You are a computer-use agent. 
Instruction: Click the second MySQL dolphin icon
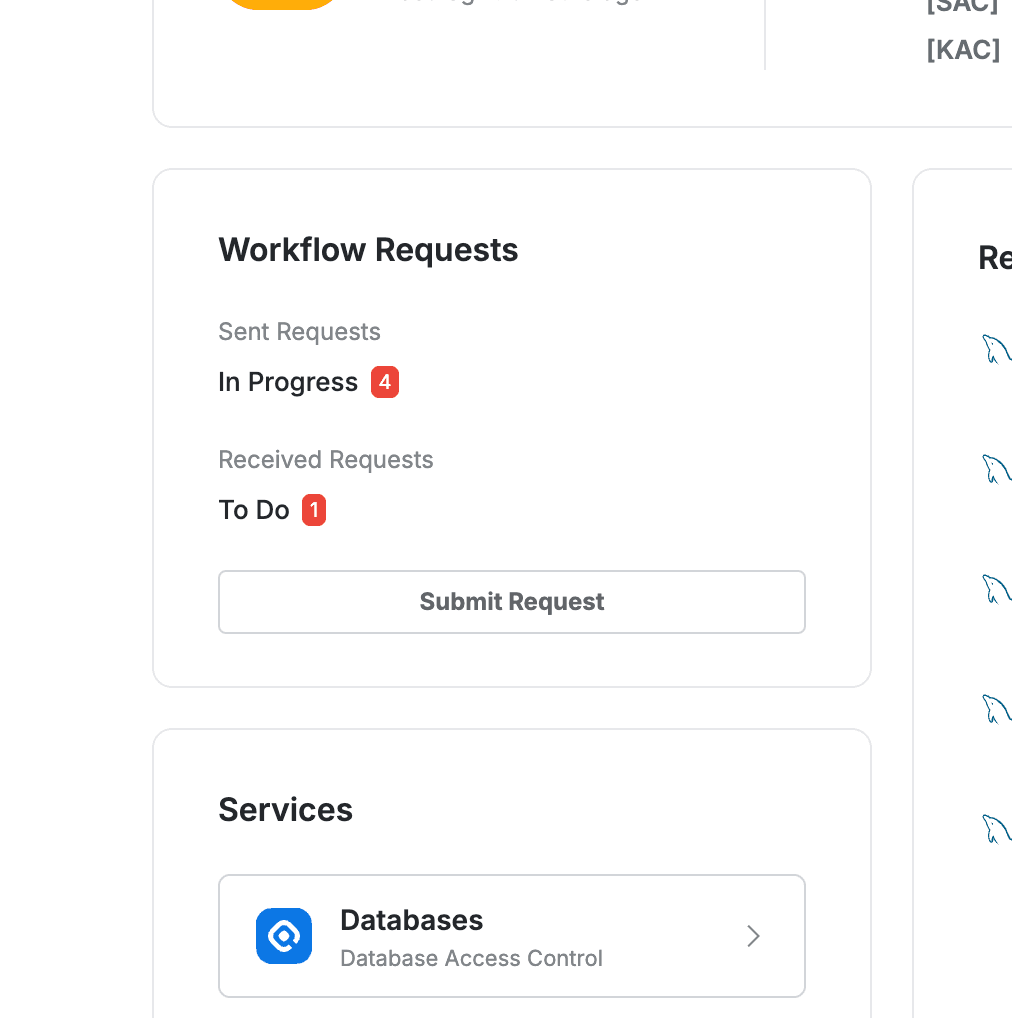997,468
